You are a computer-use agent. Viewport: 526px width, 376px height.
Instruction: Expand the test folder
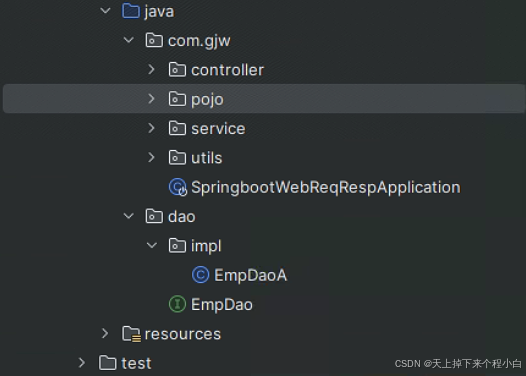click(82, 363)
